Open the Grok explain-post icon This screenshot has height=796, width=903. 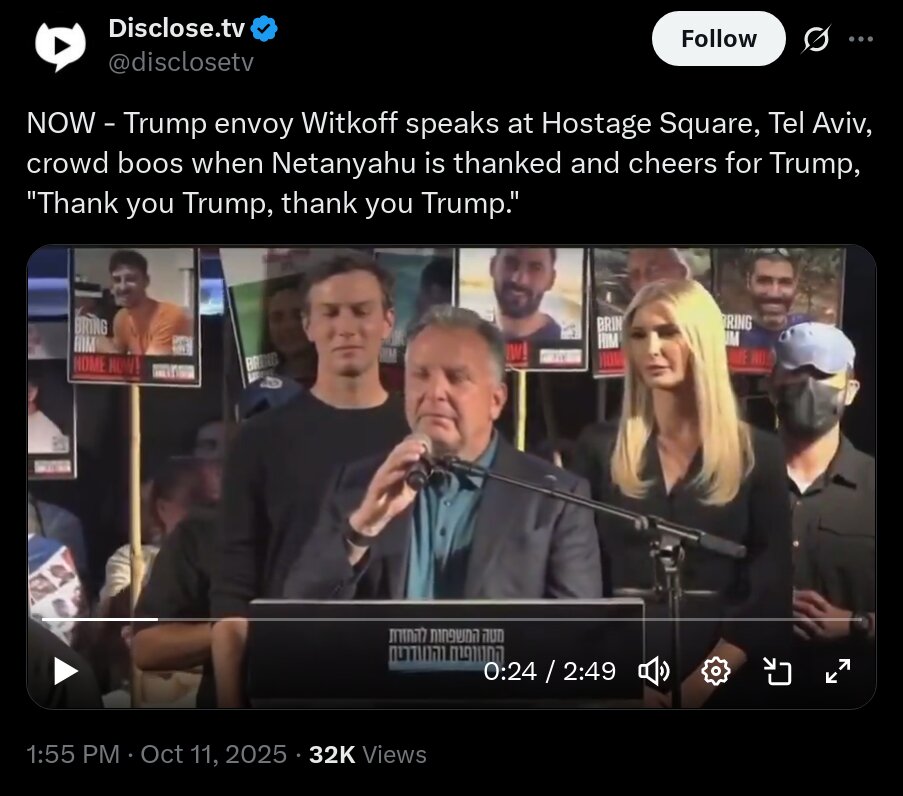[816, 39]
